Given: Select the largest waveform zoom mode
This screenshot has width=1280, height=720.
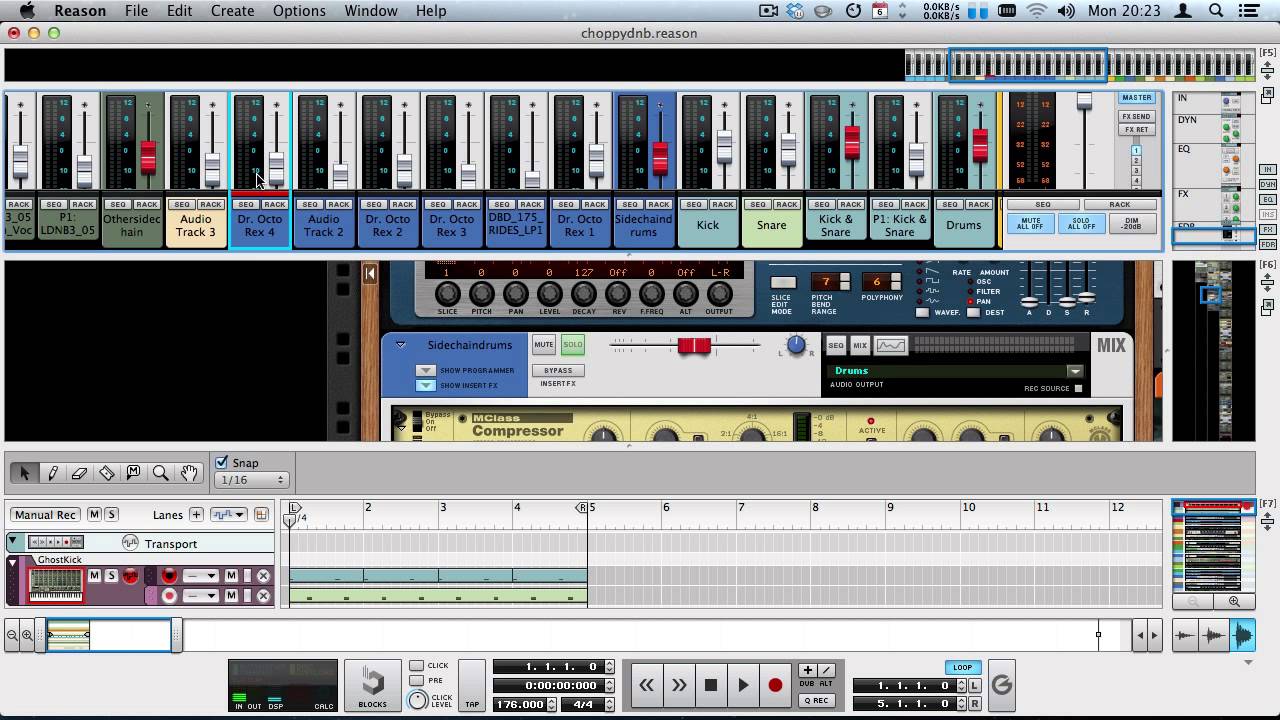Looking at the screenshot, I should 1242,634.
